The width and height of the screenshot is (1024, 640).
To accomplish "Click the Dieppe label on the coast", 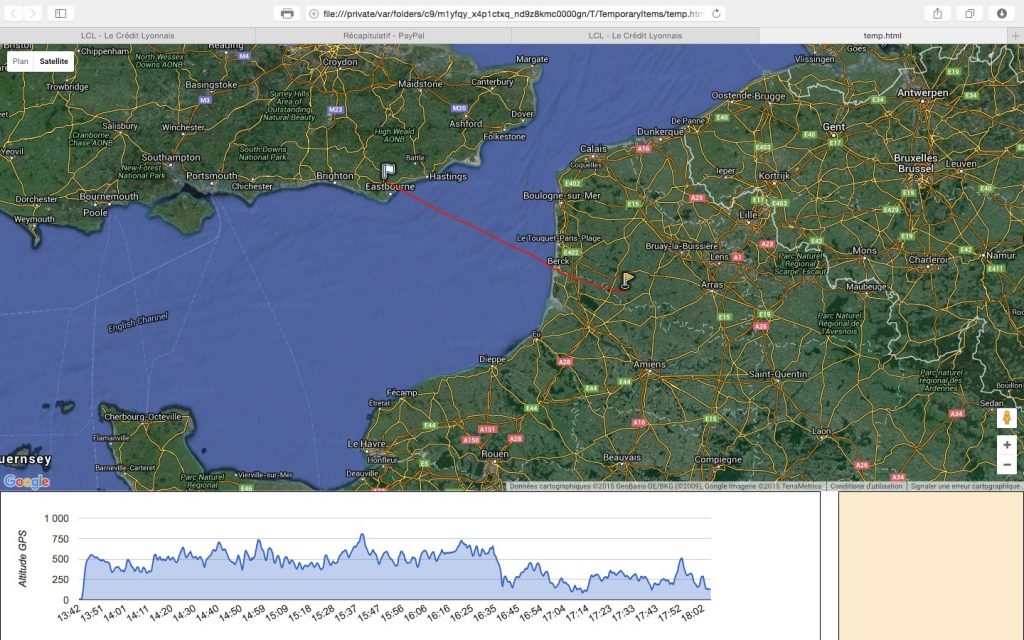I will coord(492,359).
